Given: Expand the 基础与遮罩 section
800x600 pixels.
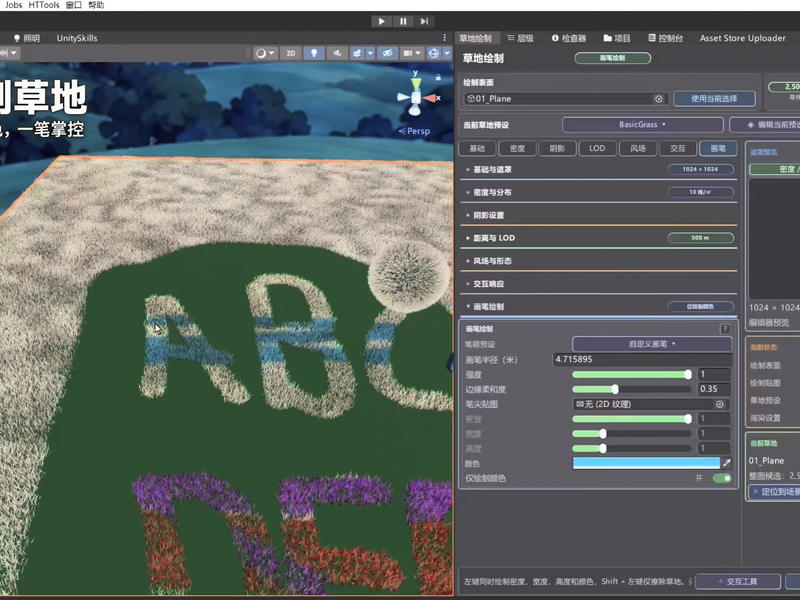Looking at the screenshot, I should tap(598, 169).
